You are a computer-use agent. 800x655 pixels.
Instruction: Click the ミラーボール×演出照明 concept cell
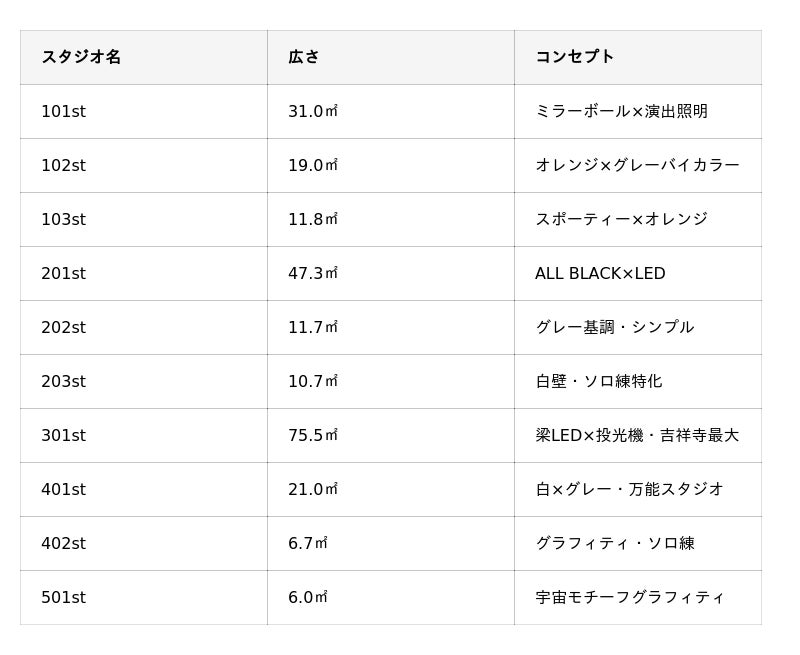(x=621, y=111)
